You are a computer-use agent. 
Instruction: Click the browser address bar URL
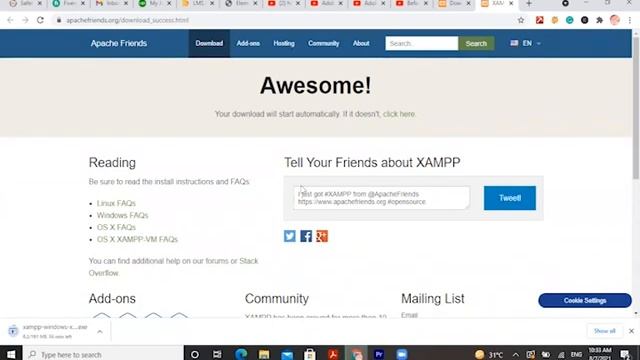pos(127,20)
